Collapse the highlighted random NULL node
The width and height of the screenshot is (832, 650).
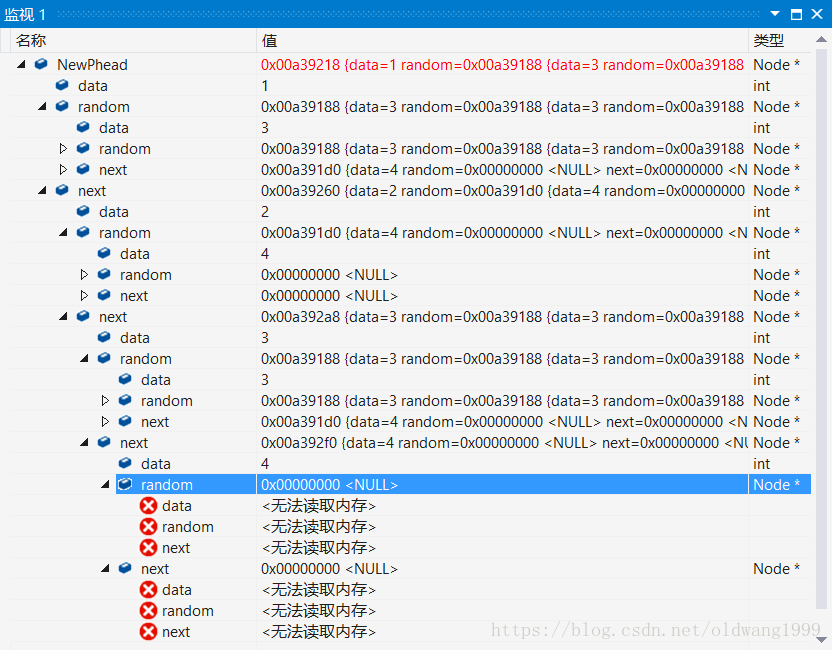(x=105, y=484)
